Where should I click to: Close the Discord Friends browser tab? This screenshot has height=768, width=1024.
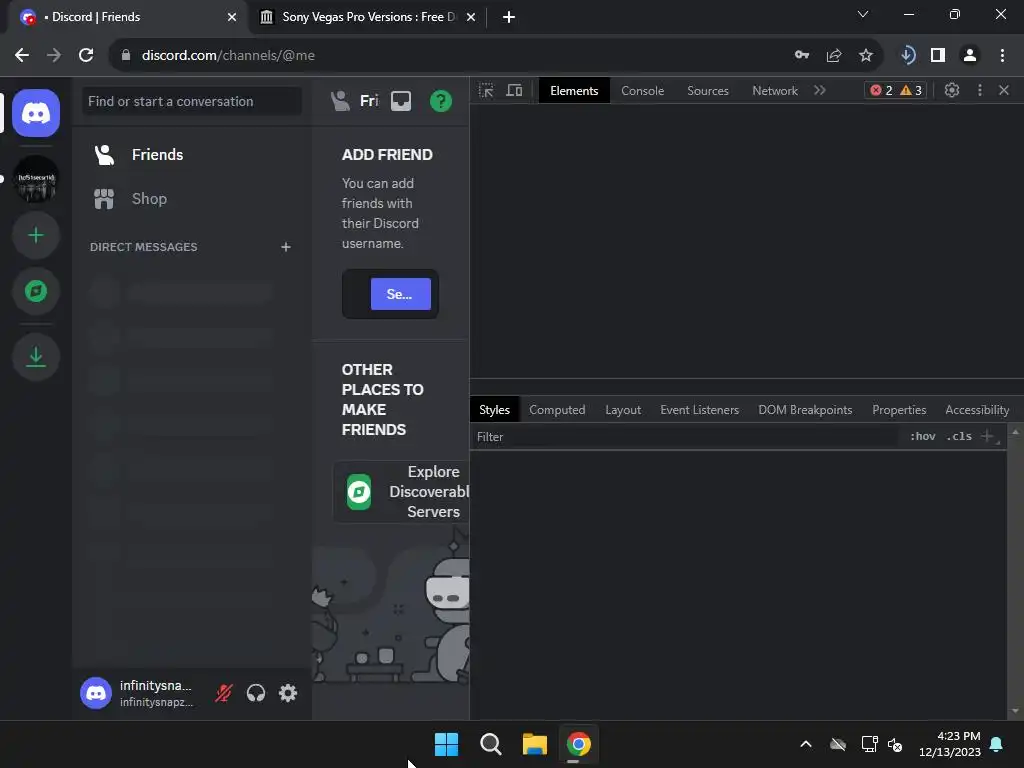(x=232, y=17)
